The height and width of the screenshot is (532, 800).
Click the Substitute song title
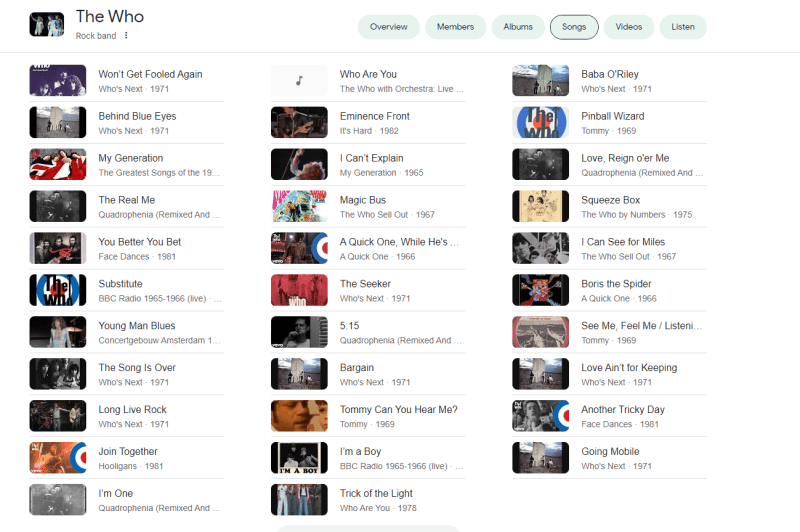[x=120, y=284]
